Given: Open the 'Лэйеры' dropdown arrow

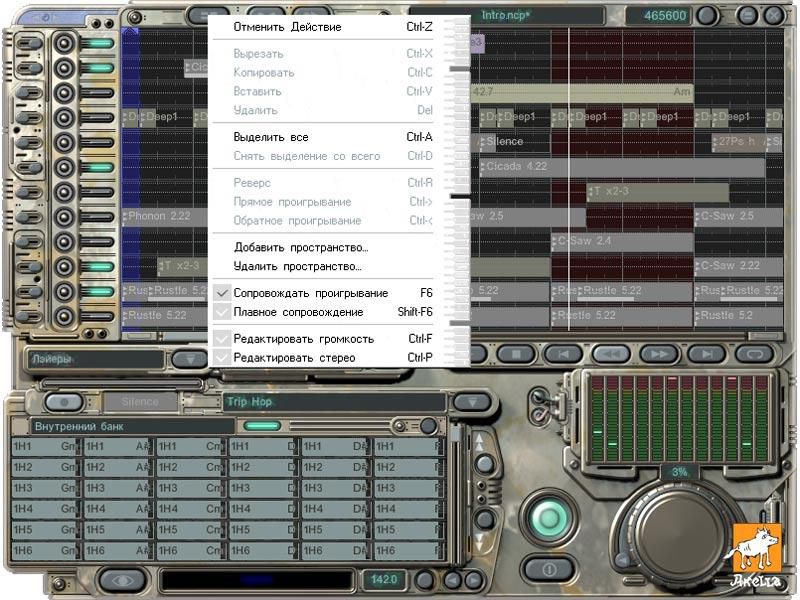Looking at the screenshot, I should pyautogui.click(x=189, y=359).
